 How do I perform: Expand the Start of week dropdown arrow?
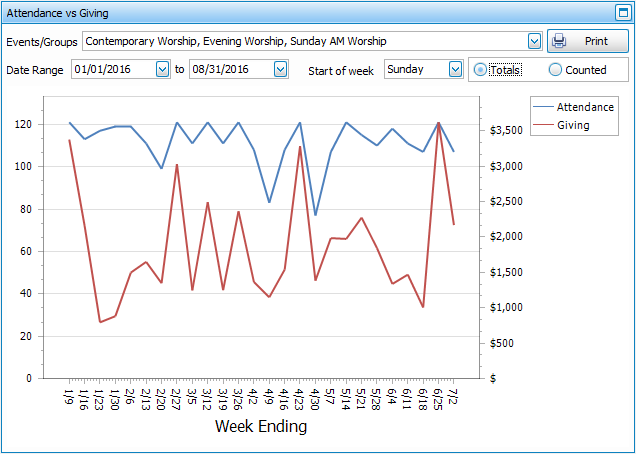click(456, 70)
